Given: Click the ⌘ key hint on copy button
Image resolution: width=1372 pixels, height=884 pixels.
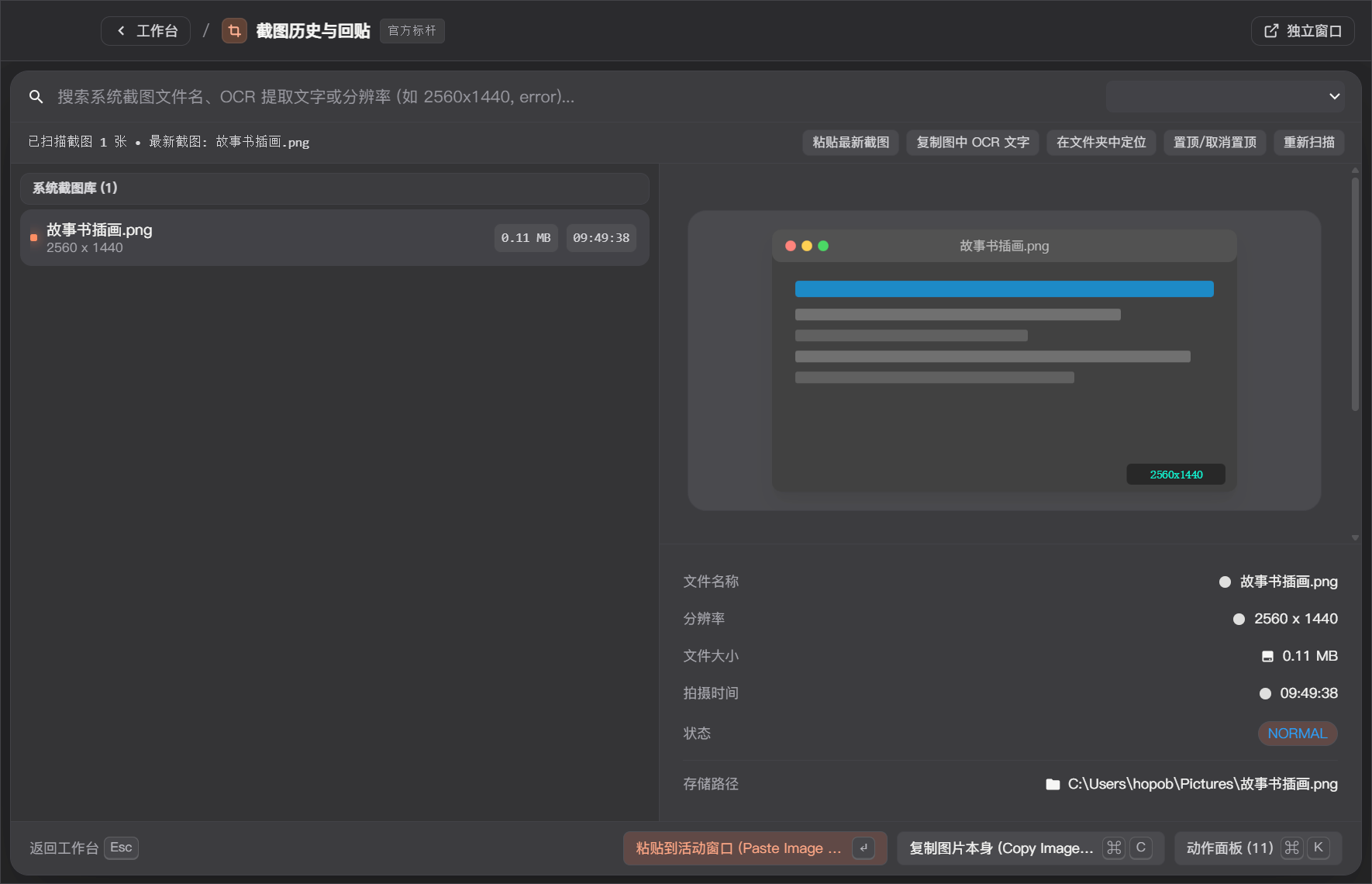Looking at the screenshot, I should (1114, 848).
